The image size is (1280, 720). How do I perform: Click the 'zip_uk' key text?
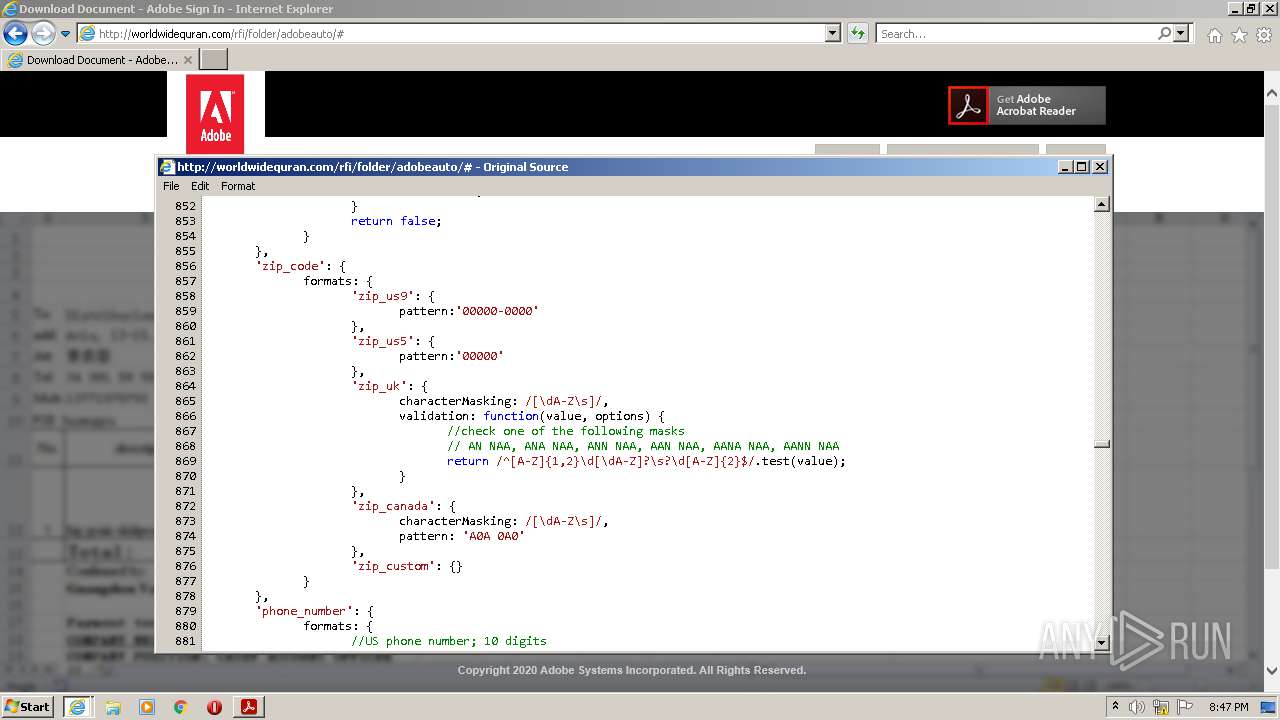[x=379, y=386]
